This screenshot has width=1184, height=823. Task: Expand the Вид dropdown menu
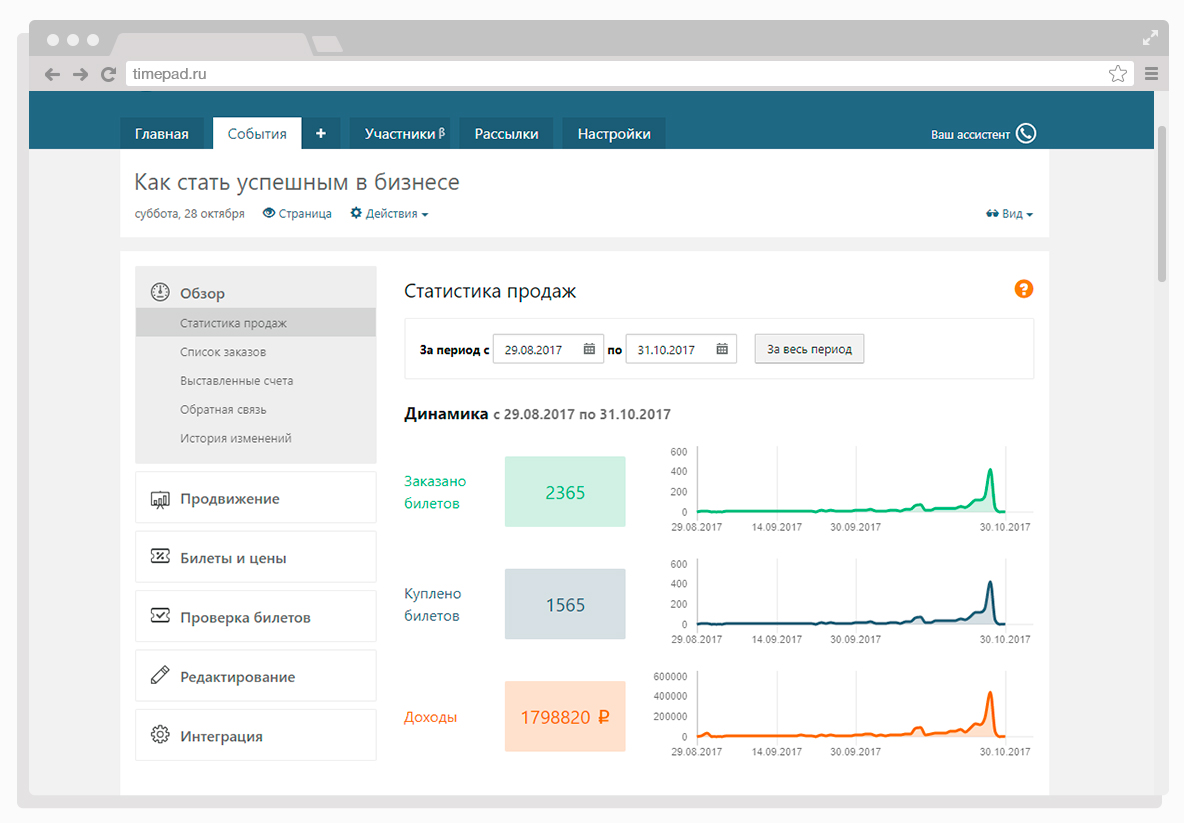click(1010, 214)
